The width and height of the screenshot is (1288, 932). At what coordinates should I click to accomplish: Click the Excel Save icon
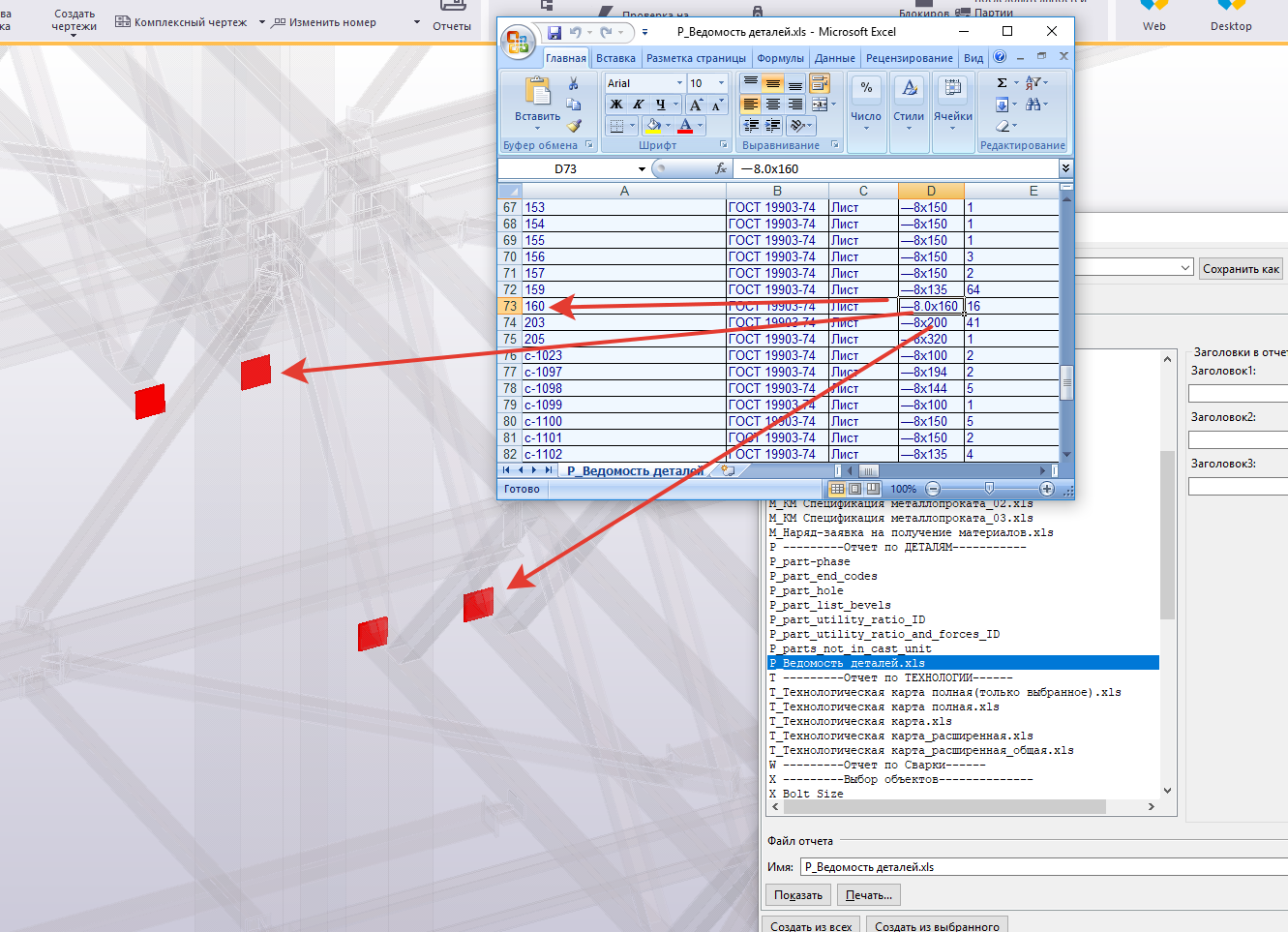554,33
